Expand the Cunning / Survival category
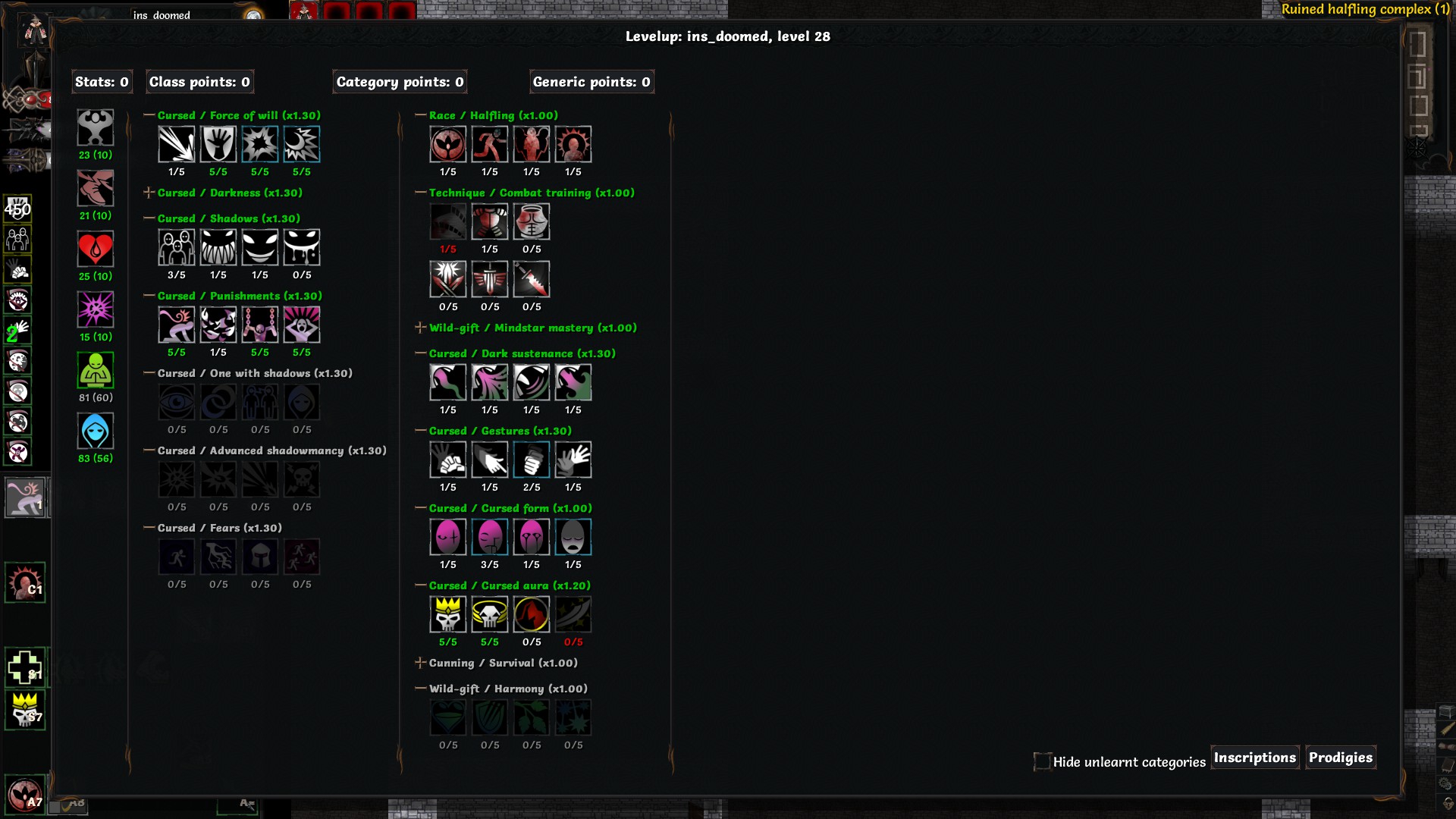Image resolution: width=1456 pixels, height=819 pixels. pos(421,663)
